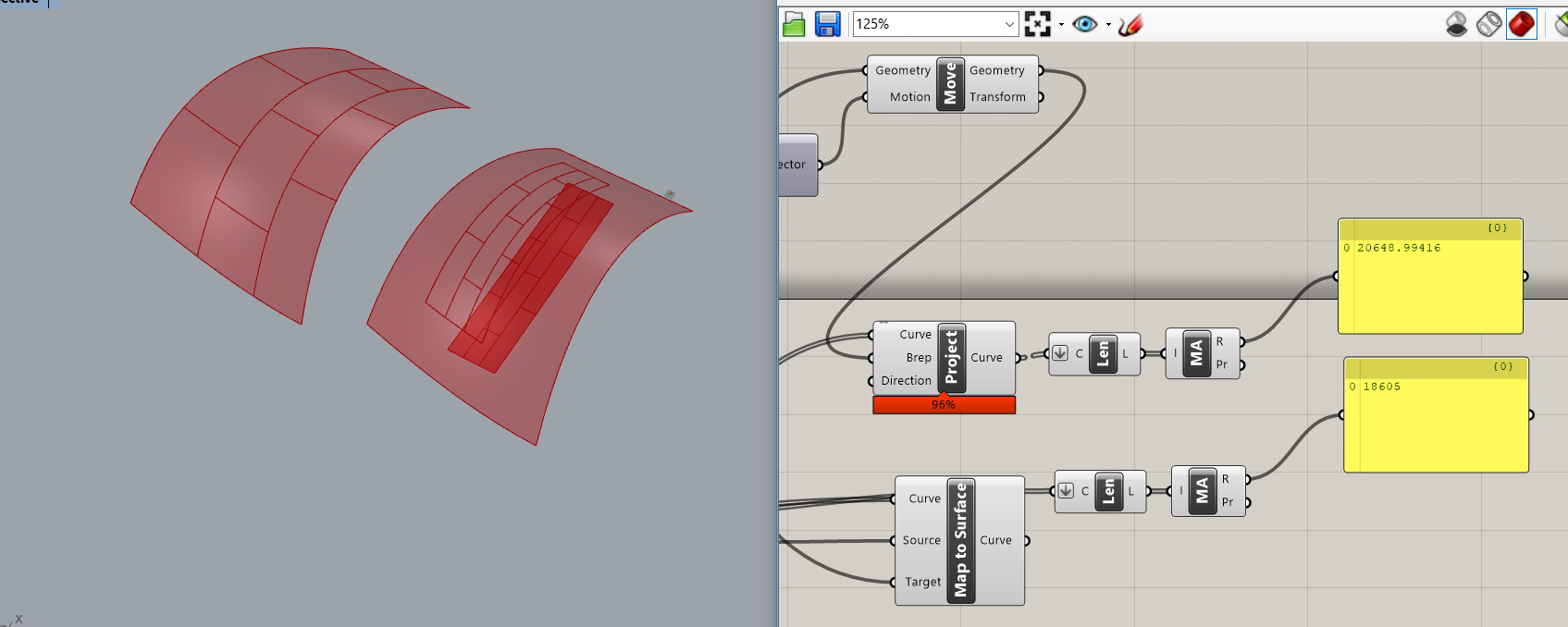This screenshot has width=1568, height=627.
Task: Click the Transform output of Move
Action: [x=997, y=96]
